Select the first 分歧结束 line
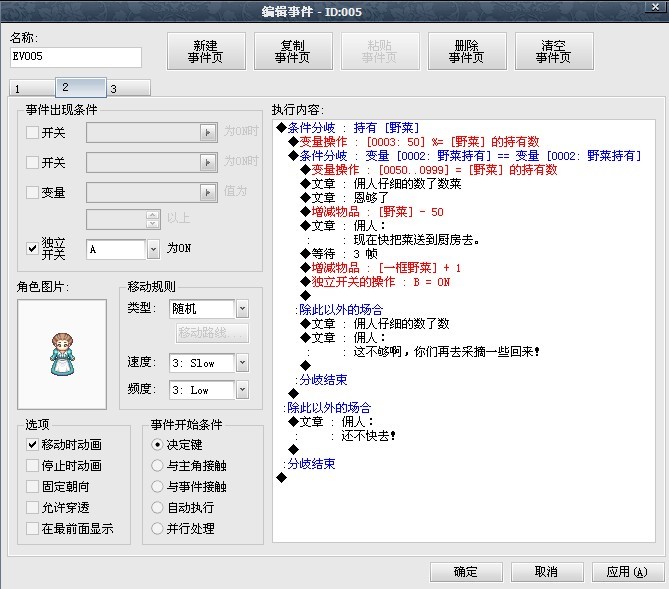 coord(321,380)
